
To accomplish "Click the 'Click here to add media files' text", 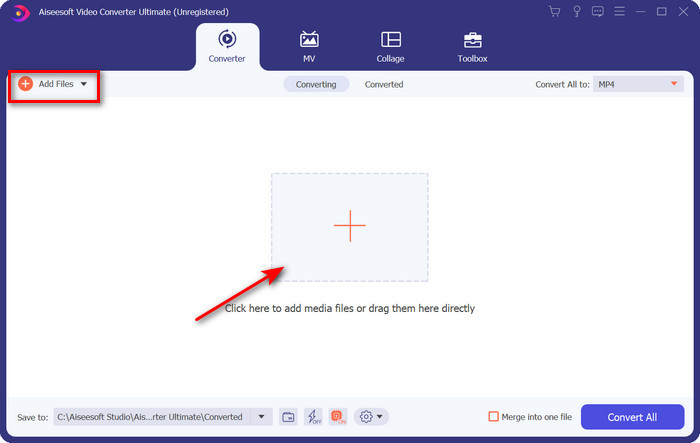I will 350,309.
